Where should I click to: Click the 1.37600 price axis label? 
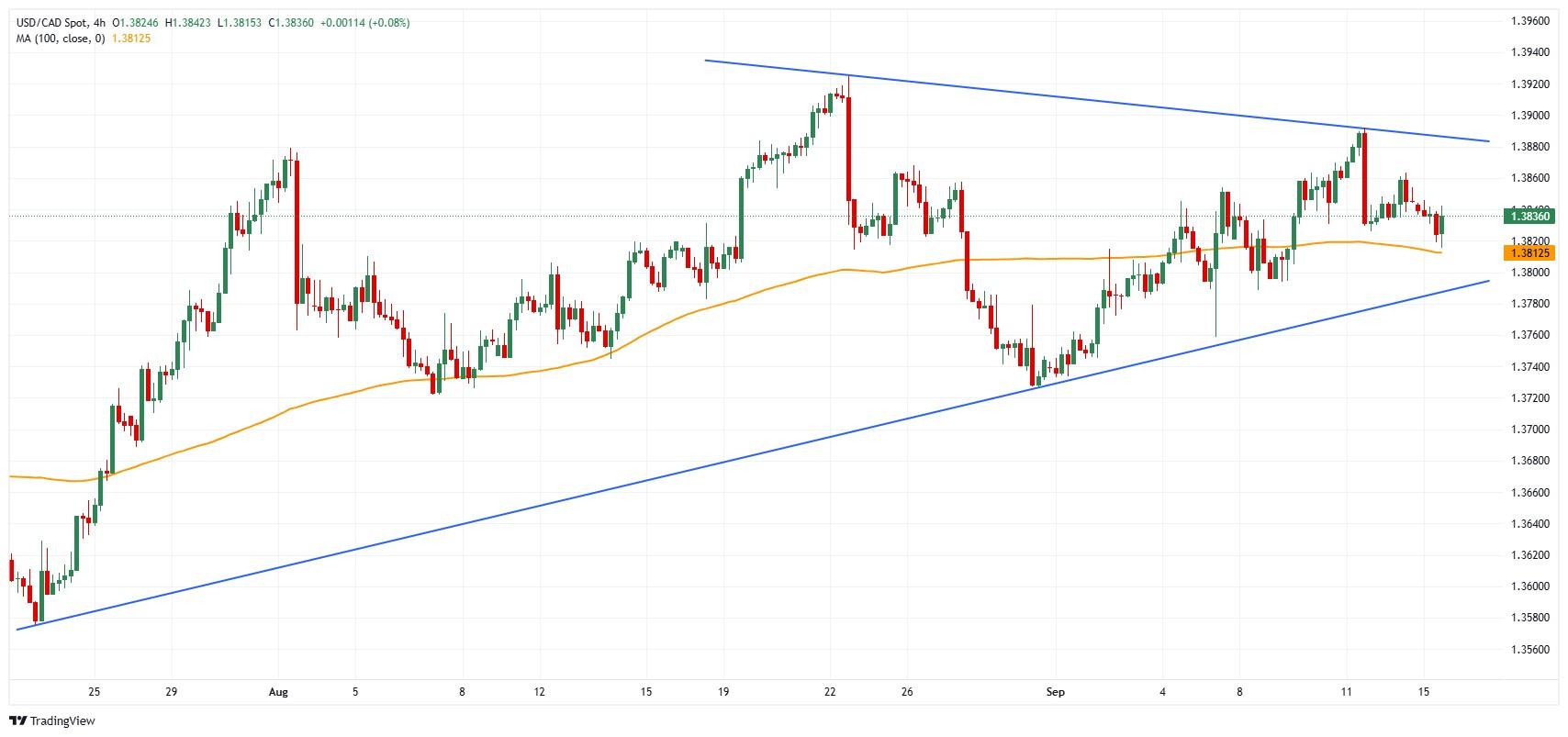pyautogui.click(x=1529, y=334)
